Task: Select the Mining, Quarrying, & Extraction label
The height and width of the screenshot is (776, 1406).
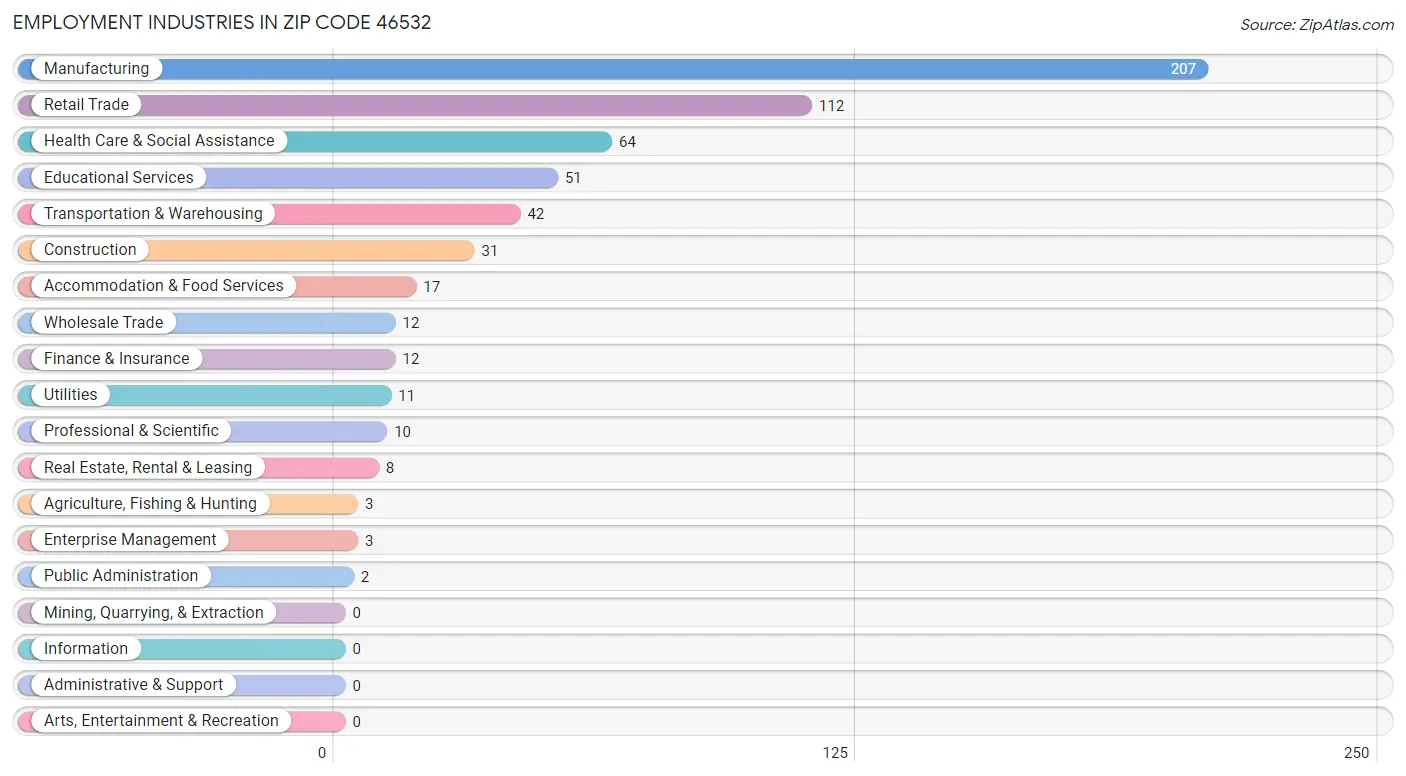Action: (154, 612)
